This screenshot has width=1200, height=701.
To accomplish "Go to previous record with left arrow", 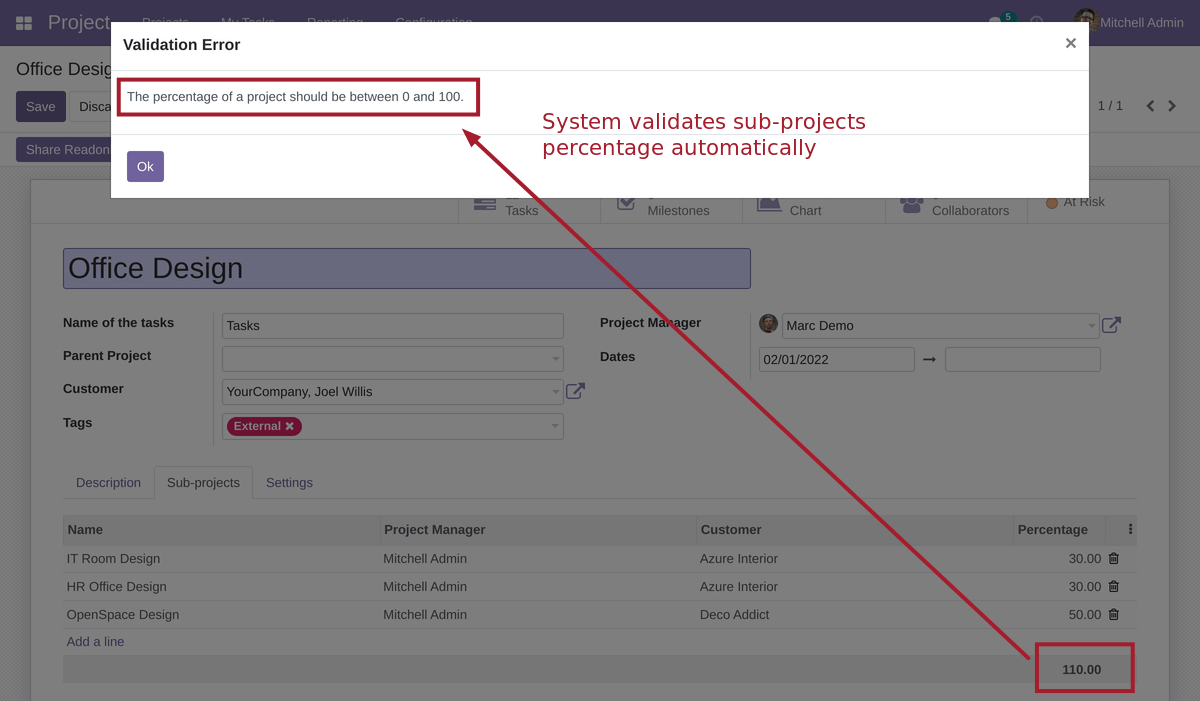I will pyautogui.click(x=1150, y=105).
